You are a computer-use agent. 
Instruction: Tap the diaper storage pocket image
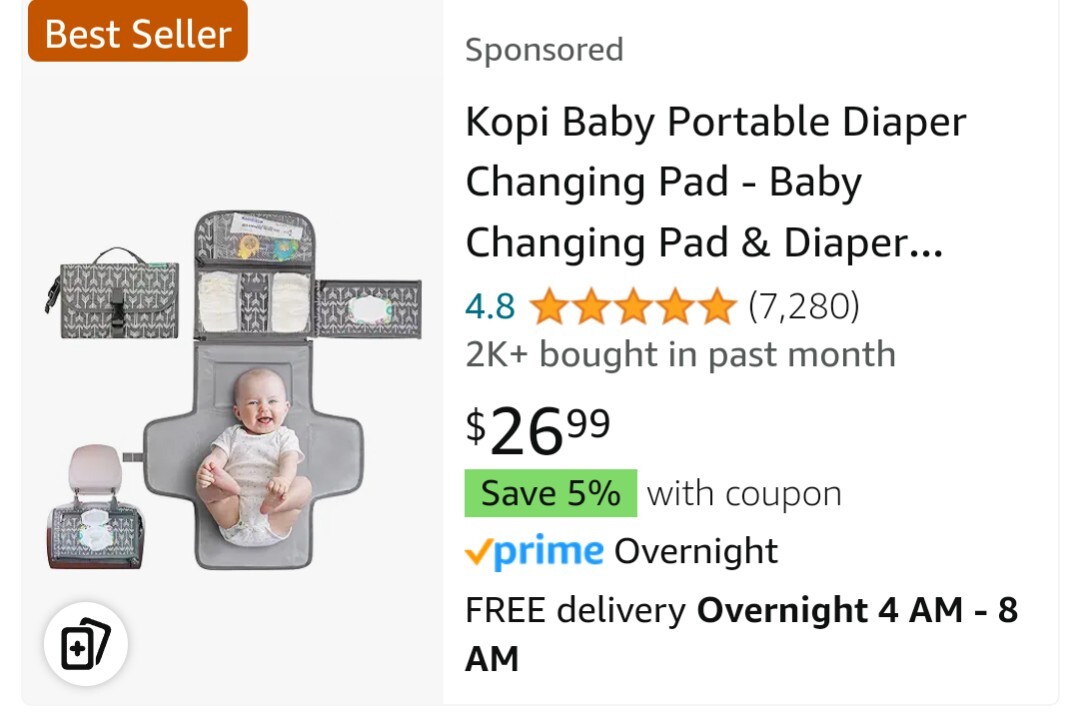[x=253, y=302]
